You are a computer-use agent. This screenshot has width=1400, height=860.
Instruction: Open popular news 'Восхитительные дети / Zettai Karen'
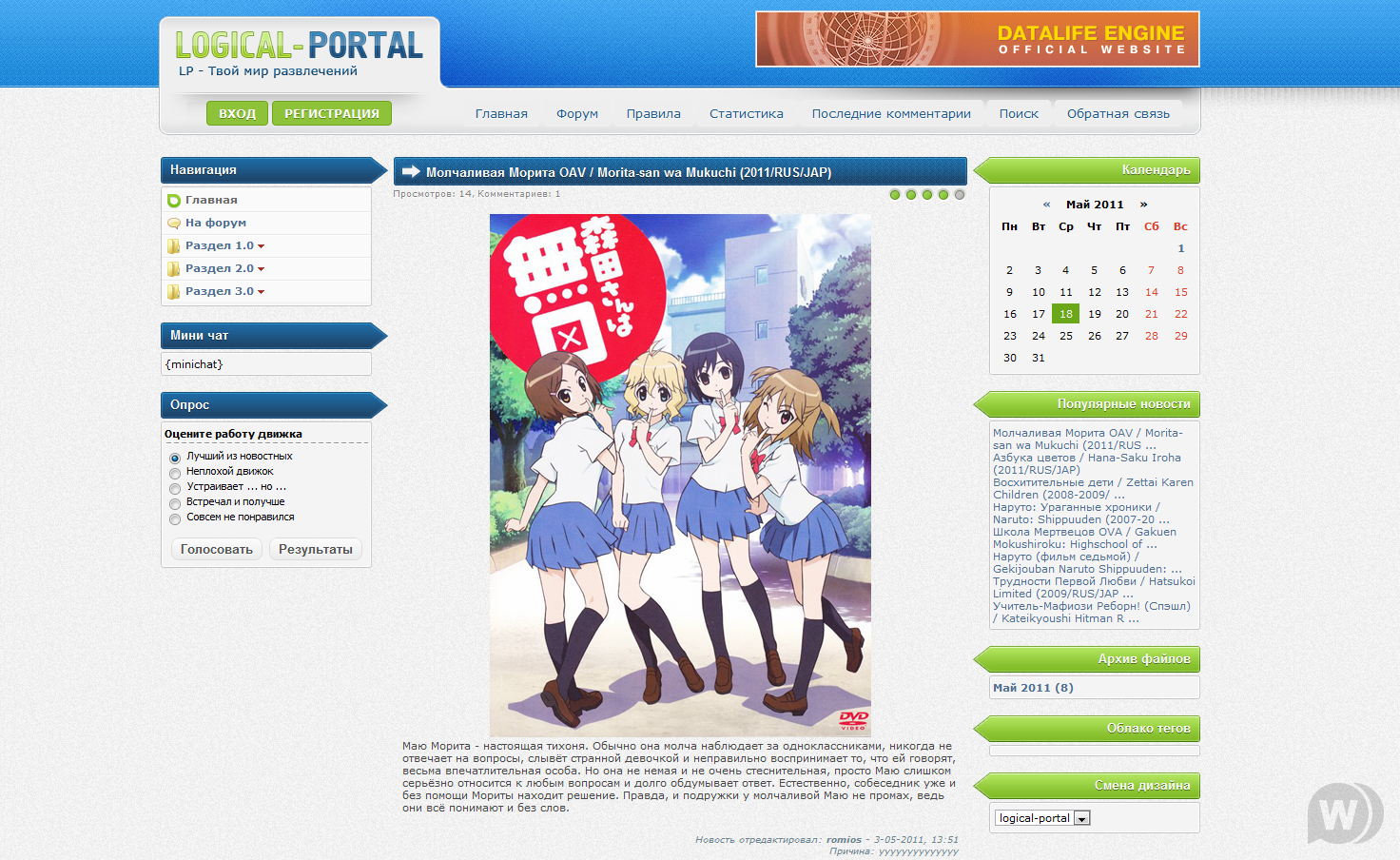click(x=1093, y=488)
